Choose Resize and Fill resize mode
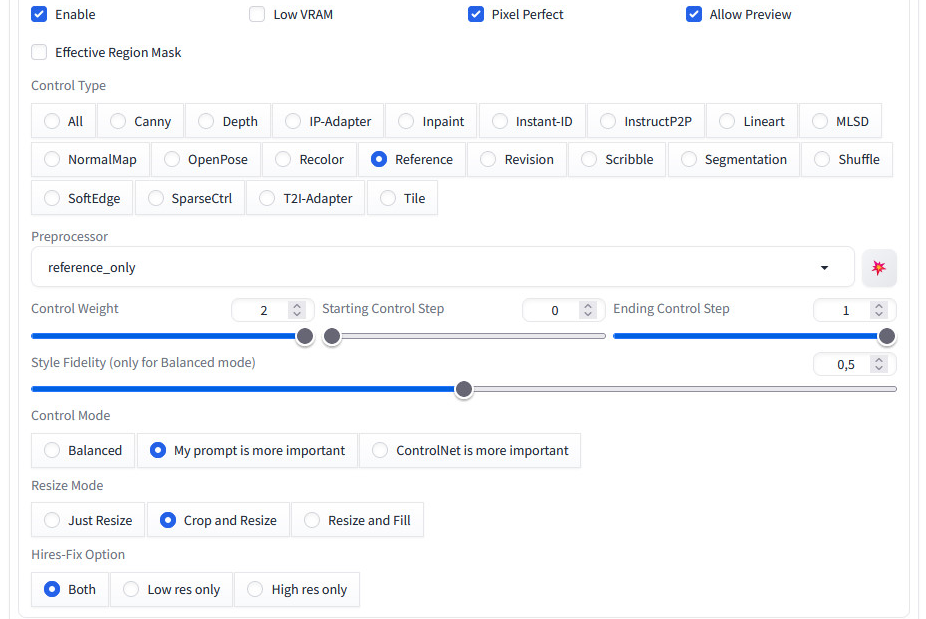 point(357,520)
